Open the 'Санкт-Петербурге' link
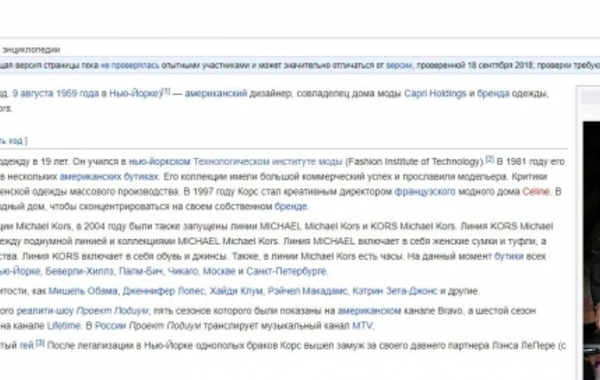Viewport: 600px width, 380px height. coord(287,271)
